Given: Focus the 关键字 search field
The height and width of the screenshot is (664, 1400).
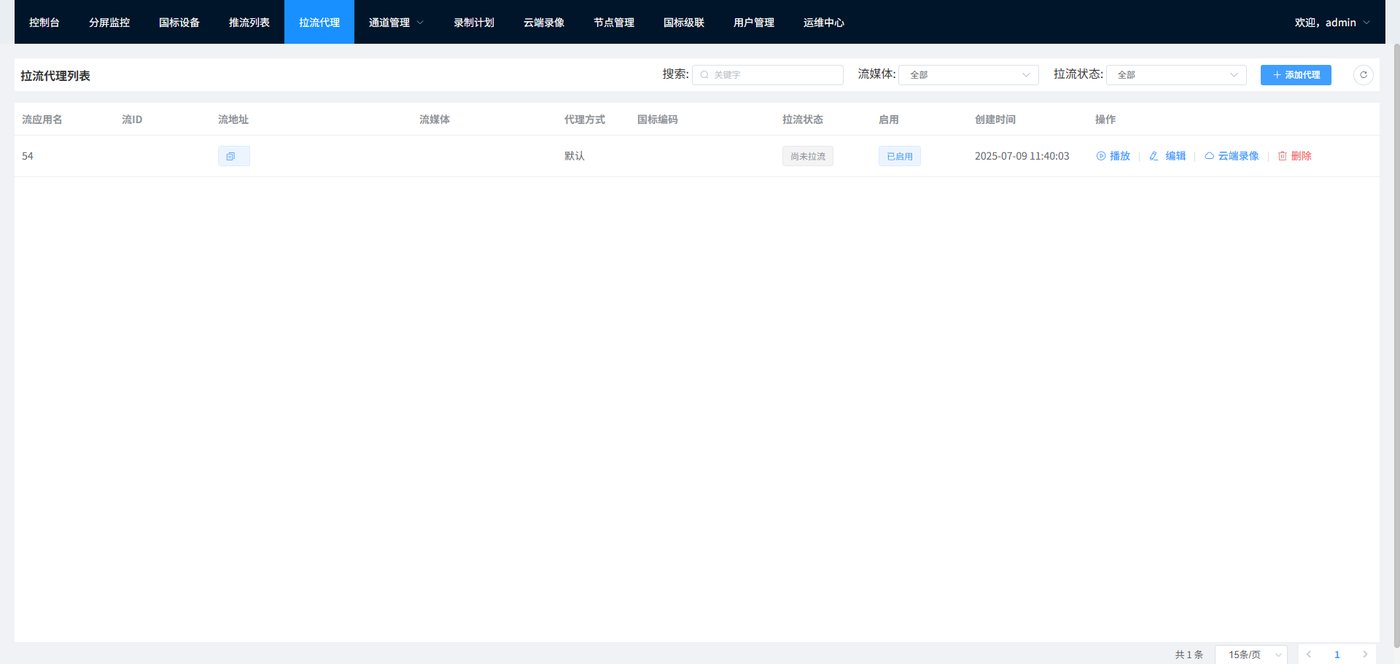Looking at the screenshot, I should tap(768, 75).
